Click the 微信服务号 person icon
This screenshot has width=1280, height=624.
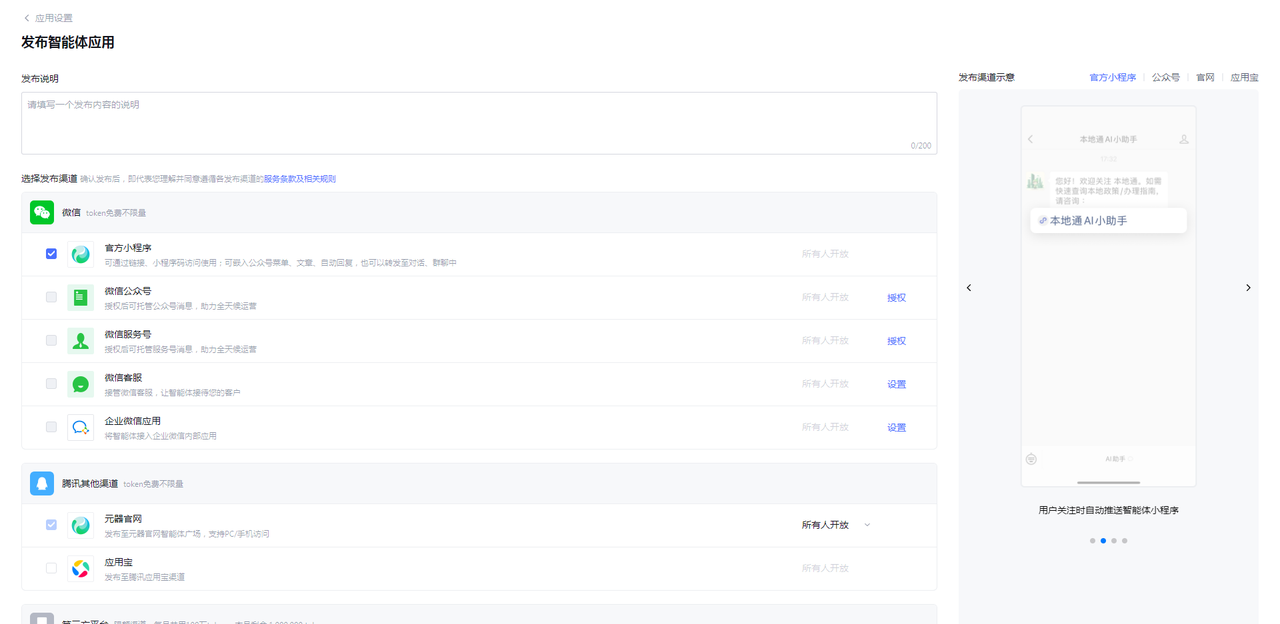pos(81,341)
